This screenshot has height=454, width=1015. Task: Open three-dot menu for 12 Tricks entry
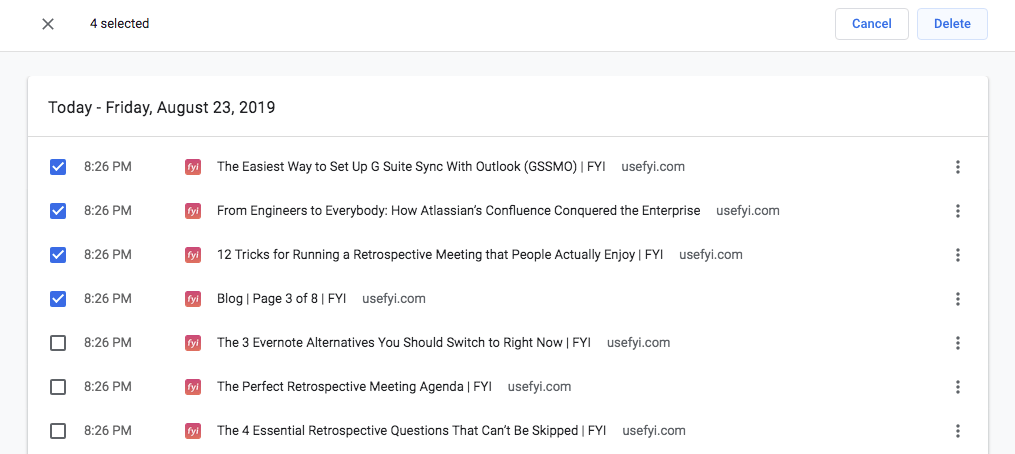coord(957,255)
